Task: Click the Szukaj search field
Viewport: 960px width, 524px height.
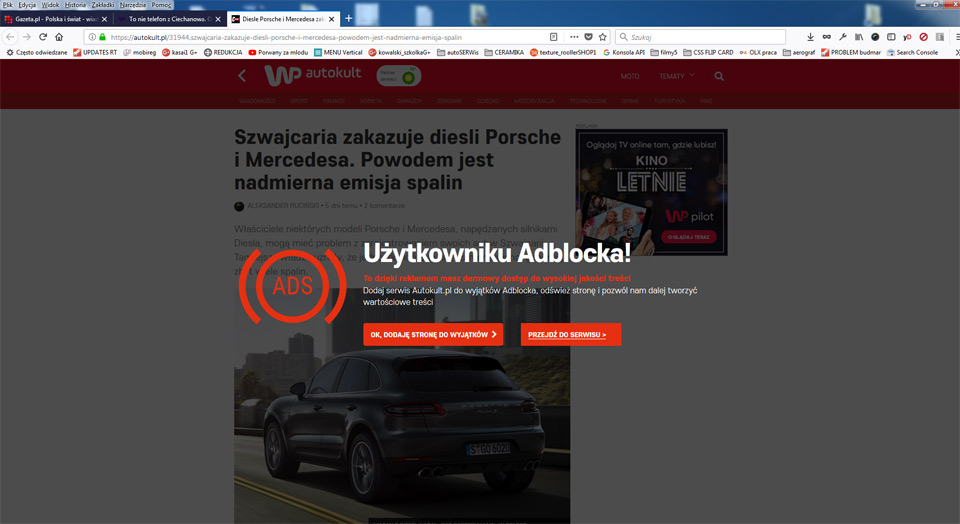Action: [x=700, y=37]
